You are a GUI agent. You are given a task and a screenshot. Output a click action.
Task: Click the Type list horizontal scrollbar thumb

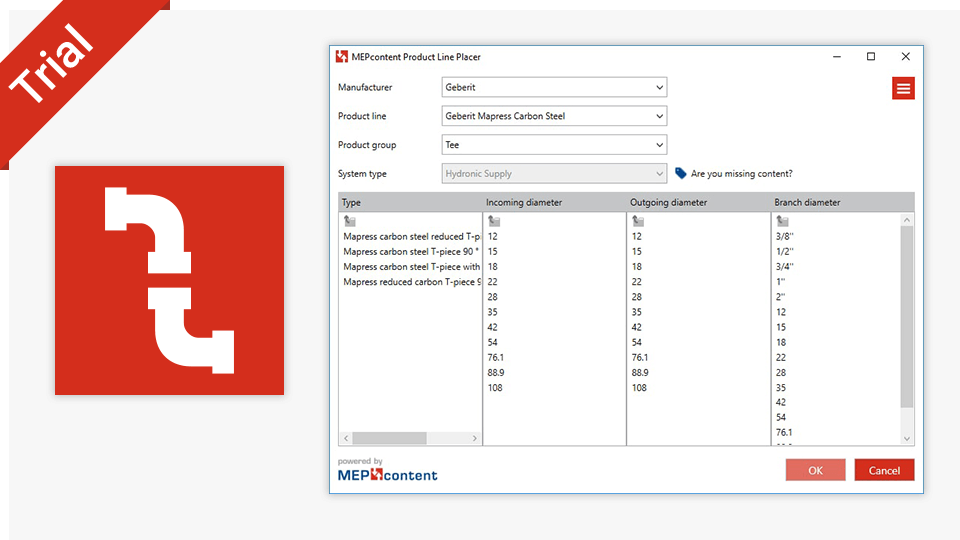click(x=389, y=438)
